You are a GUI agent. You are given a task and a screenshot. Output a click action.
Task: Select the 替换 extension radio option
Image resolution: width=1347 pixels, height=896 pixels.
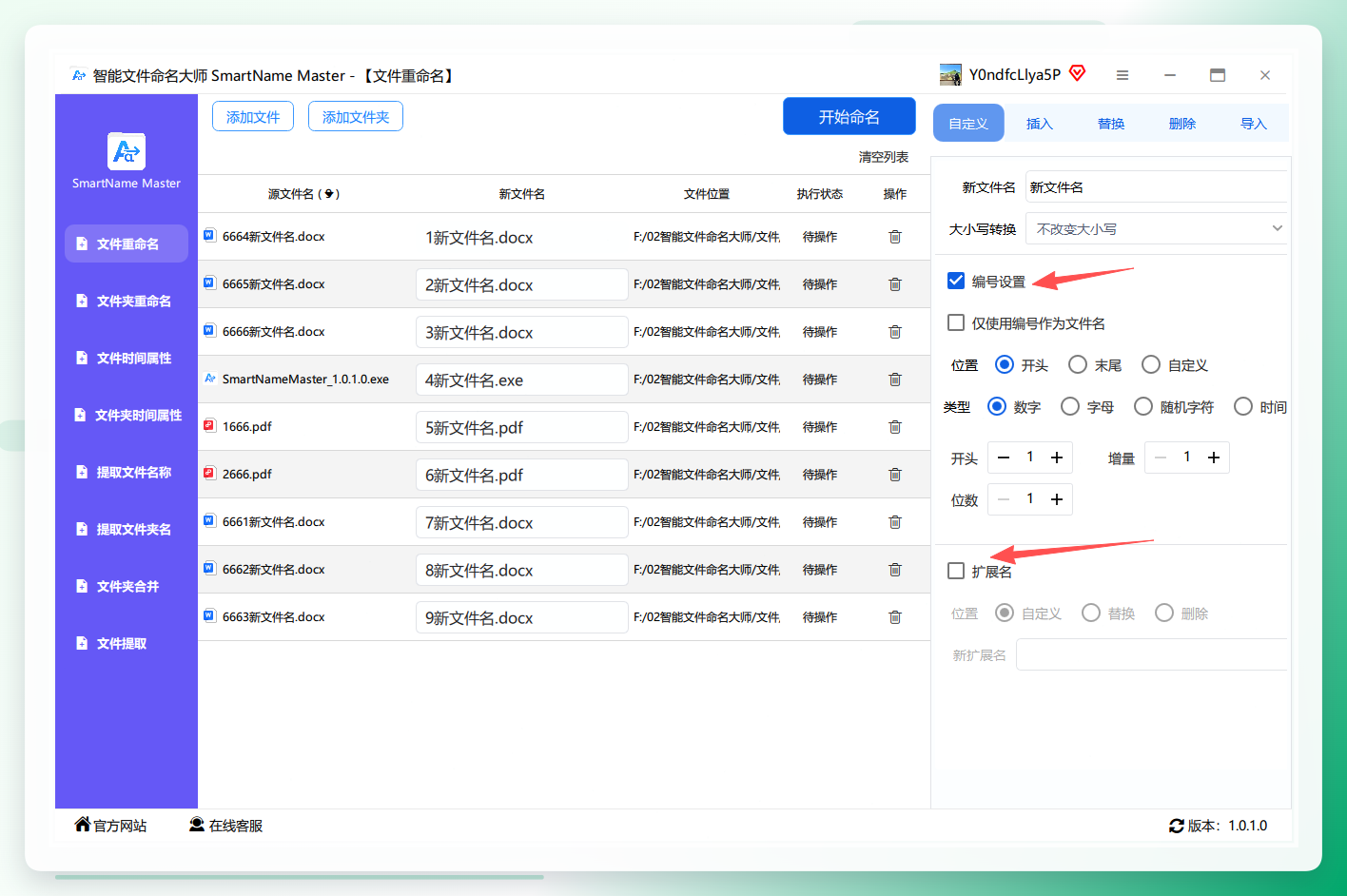coord(1091,613)
